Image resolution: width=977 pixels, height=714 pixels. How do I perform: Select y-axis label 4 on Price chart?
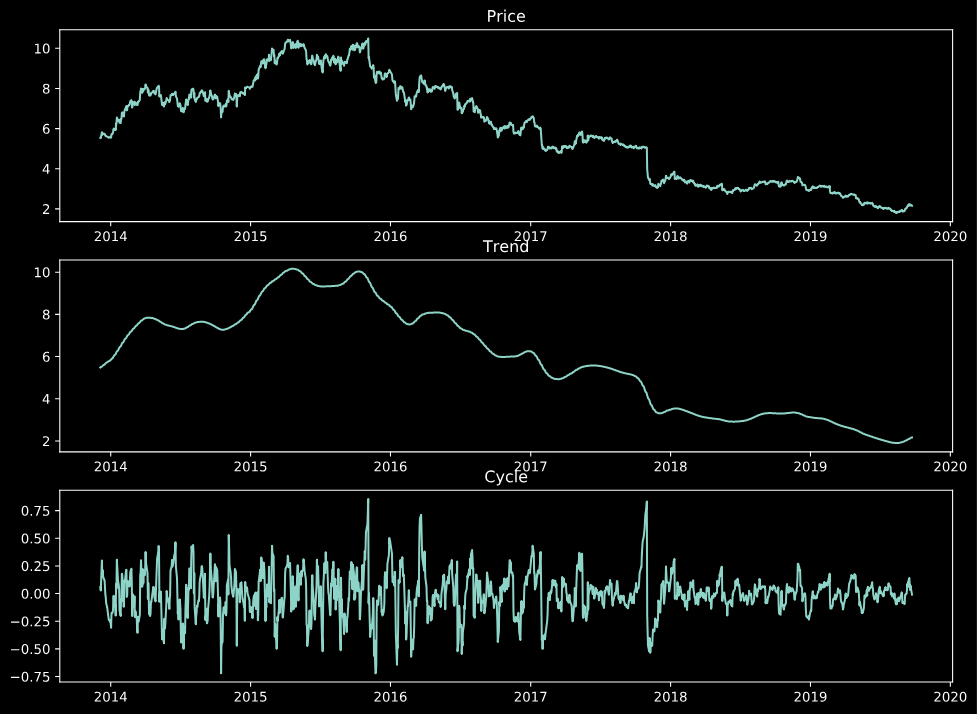[x=46, y=169]
